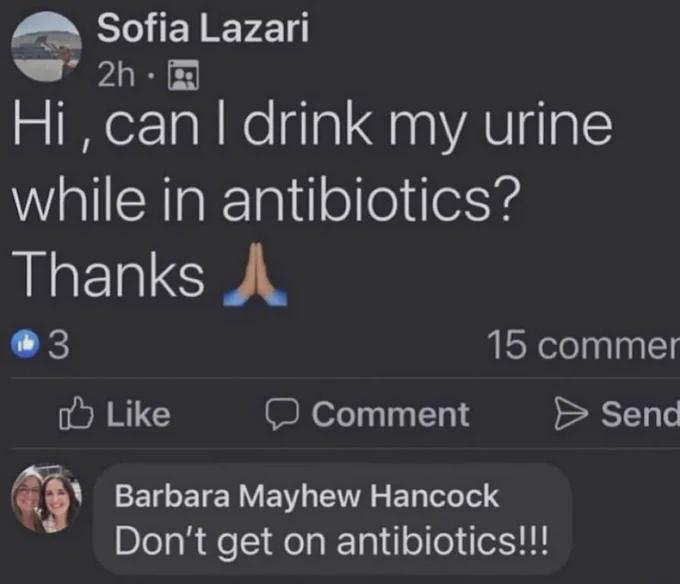Viewport: 680px width, 584px height.
Task: Click the paper plane Send icon
Action: (x=572, y=414)
